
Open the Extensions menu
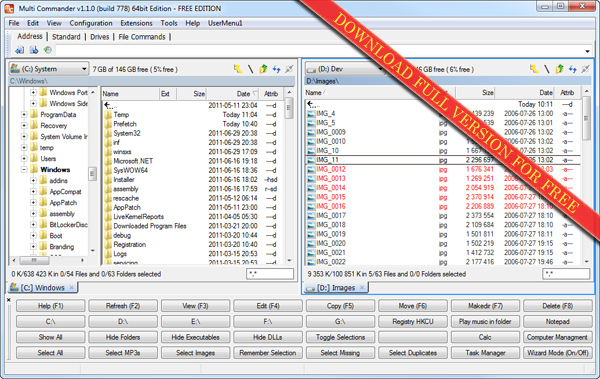(x=136, y=23)
